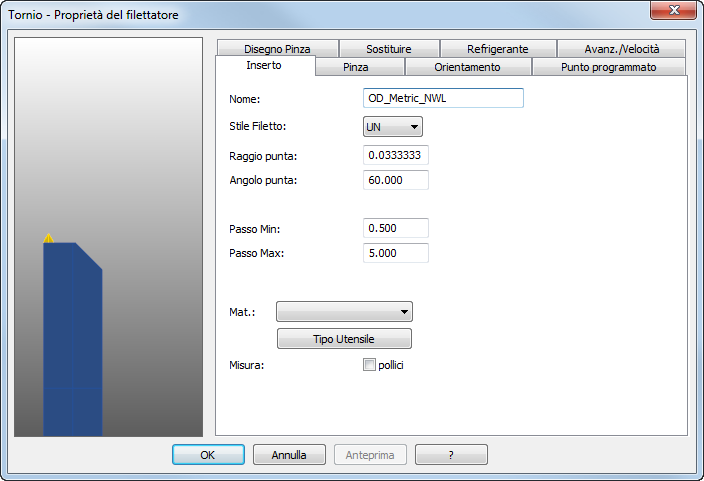Click the Nome field containing OD_Metric_NWL
Image resolution: width=704 pixels, height=481 pixels.
(443, 98)
